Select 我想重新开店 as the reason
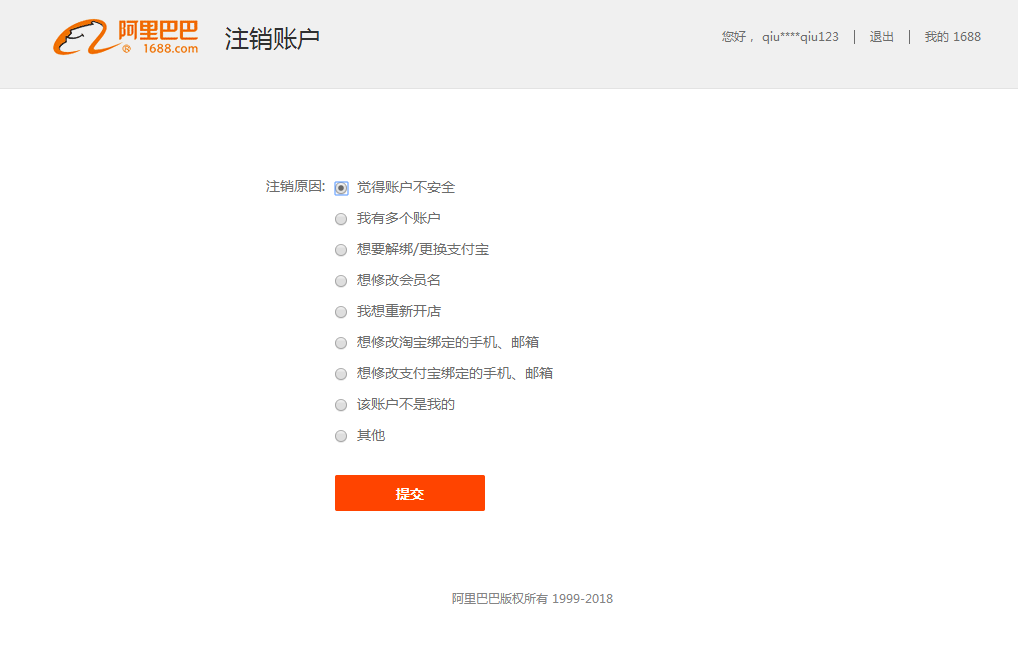The height and width of the screenshot is (672, 1018). (341, 312)
